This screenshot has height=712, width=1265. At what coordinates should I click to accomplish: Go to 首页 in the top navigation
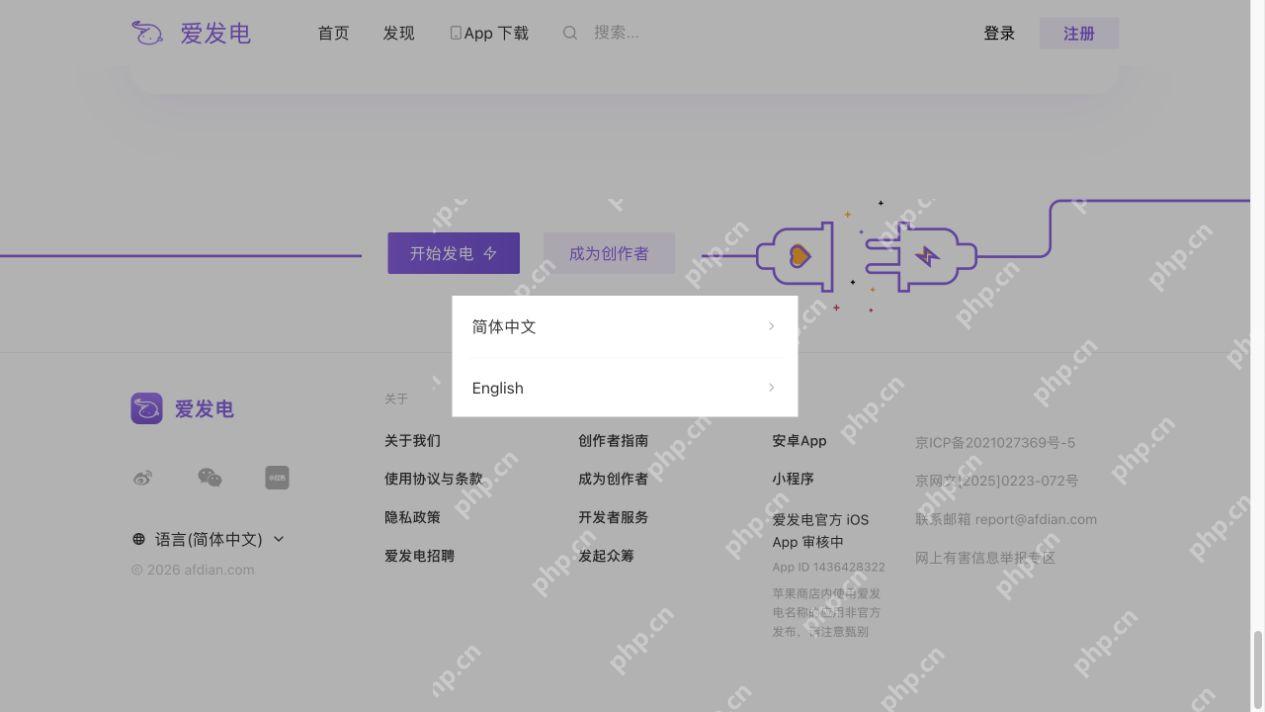[x=334, y=33]
